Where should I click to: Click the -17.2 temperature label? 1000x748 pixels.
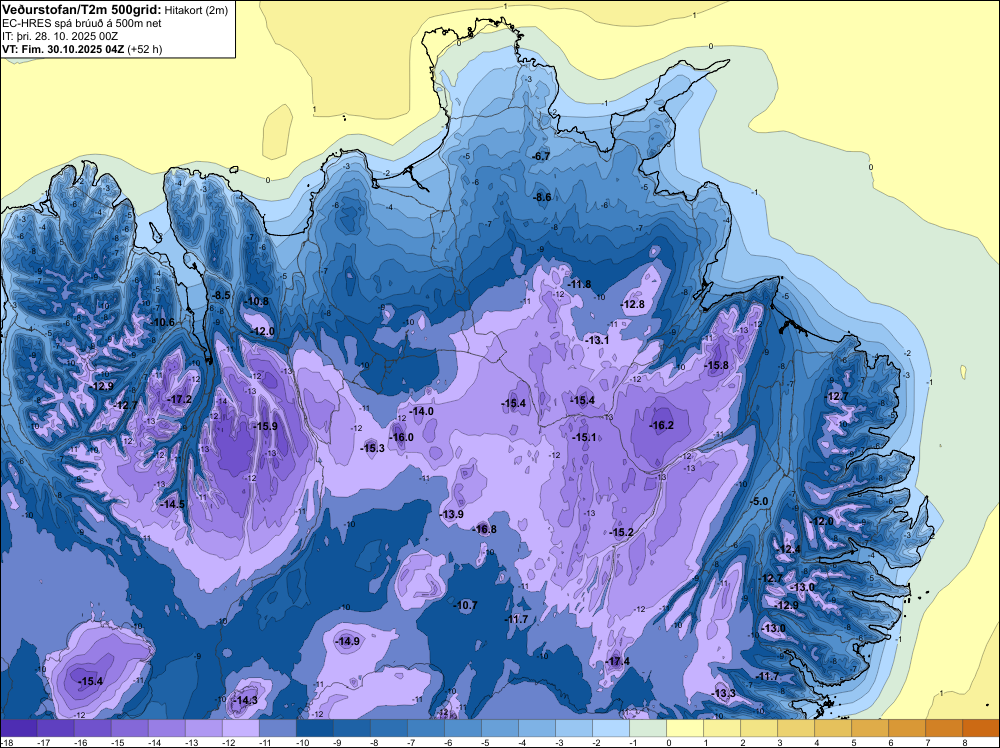[180, 399]
